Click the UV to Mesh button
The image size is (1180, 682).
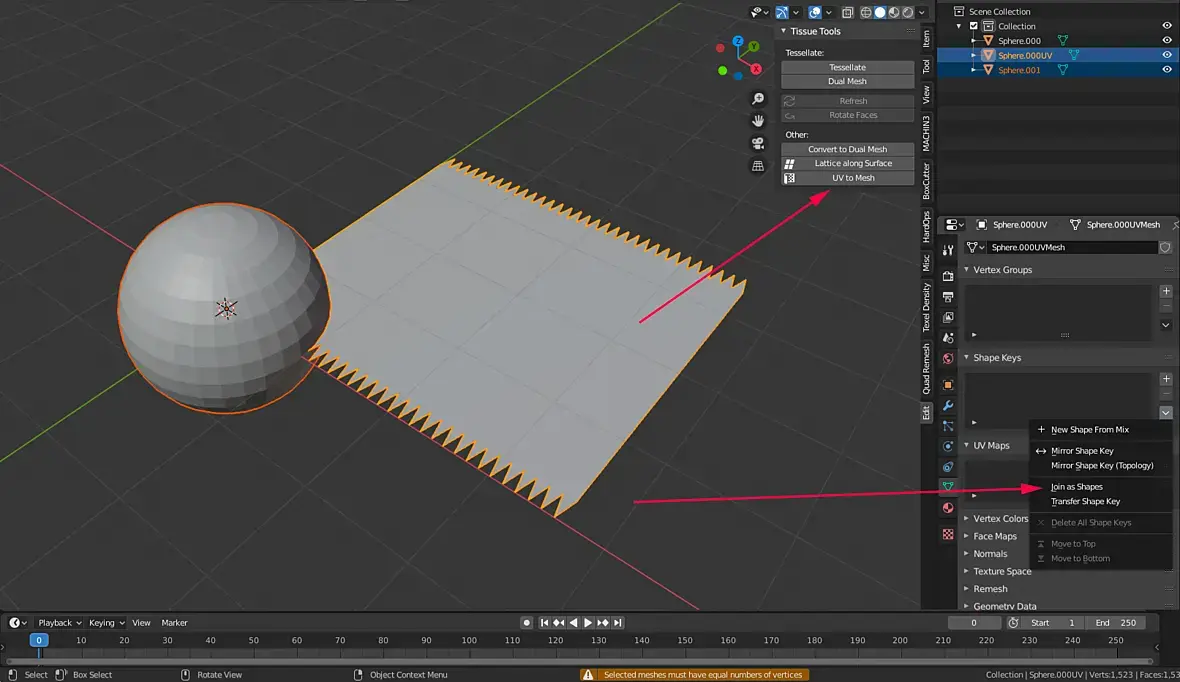853,178
